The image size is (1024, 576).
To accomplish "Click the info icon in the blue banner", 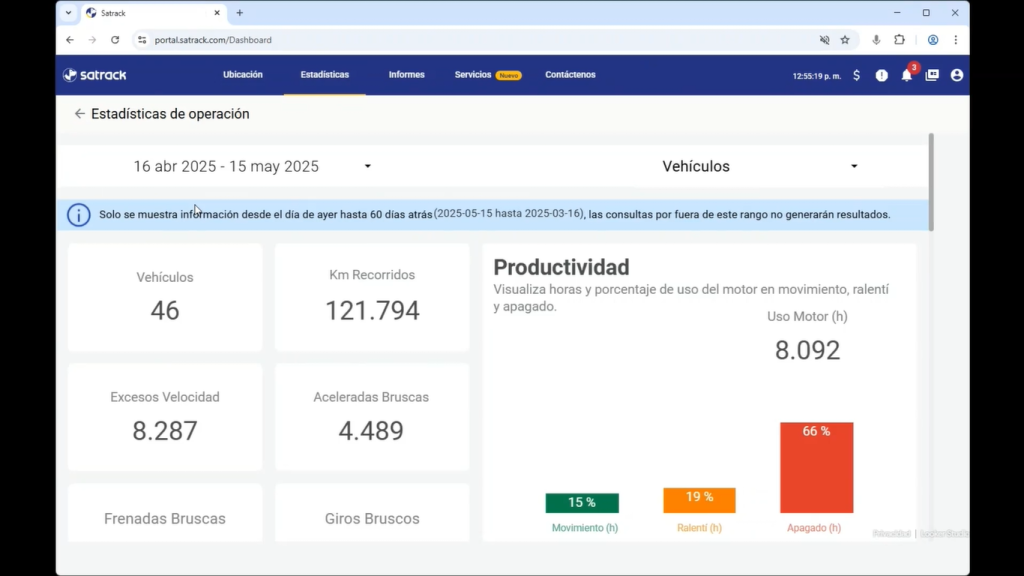I will tap(79, 215).
